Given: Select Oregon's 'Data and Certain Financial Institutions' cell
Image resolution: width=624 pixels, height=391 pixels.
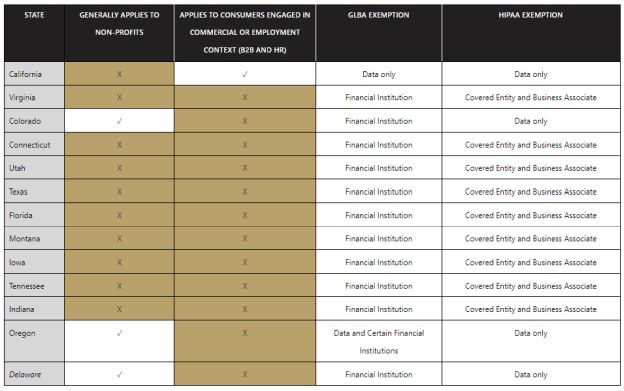Looking at the screenshot, I should (x=378, y=342).
